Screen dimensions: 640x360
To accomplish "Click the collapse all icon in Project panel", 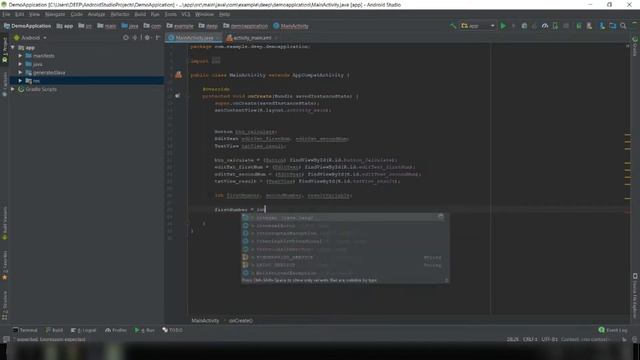I will [x=135, y=38].
